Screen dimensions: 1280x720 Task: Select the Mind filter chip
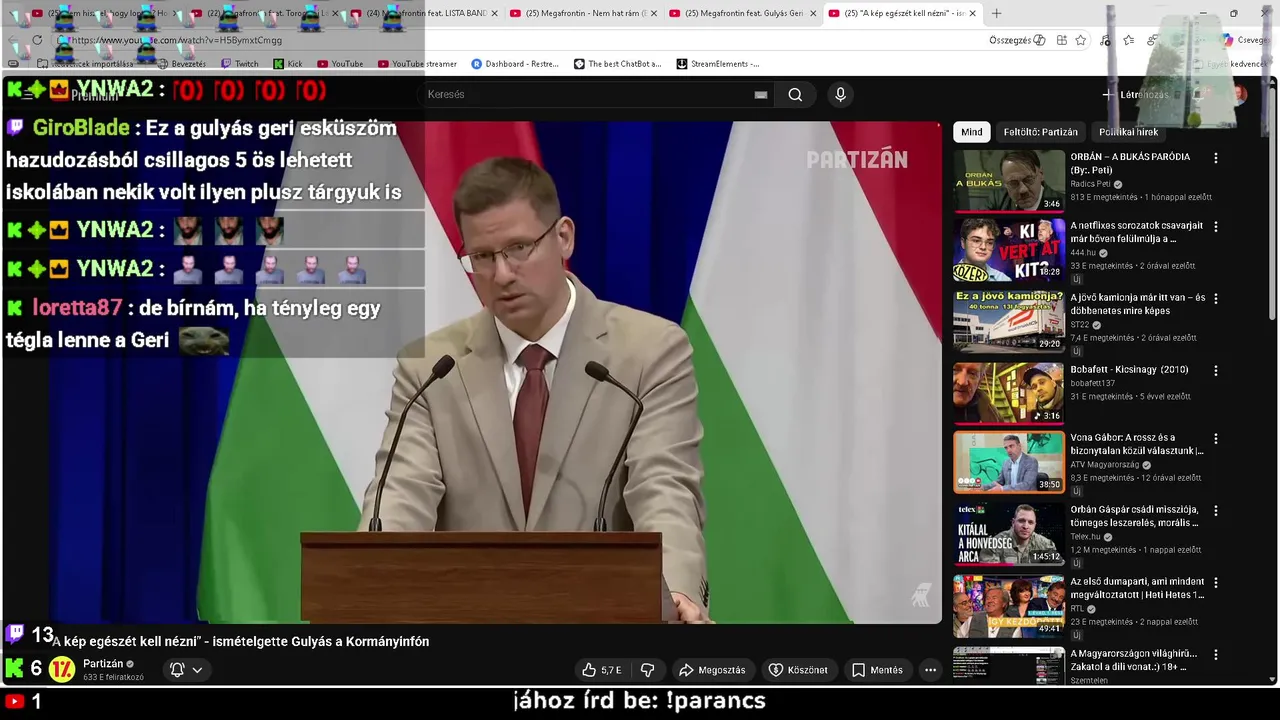[x=972, y=132]
